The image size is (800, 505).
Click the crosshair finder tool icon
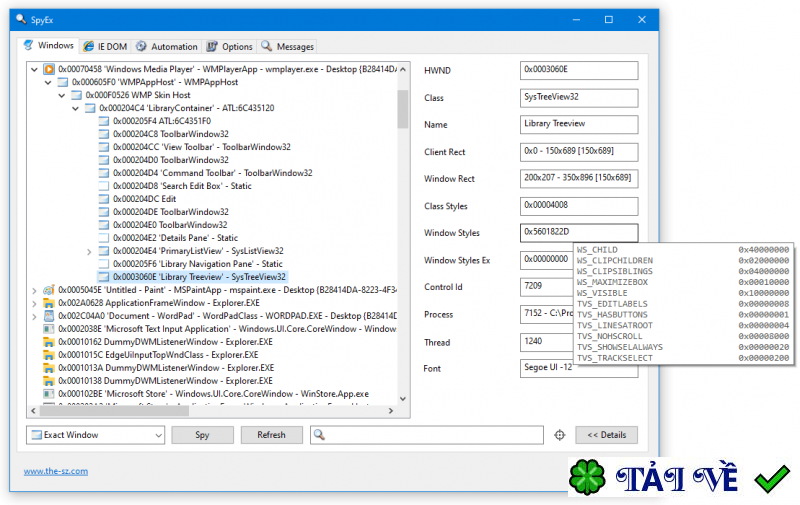(x=559, y=435)
